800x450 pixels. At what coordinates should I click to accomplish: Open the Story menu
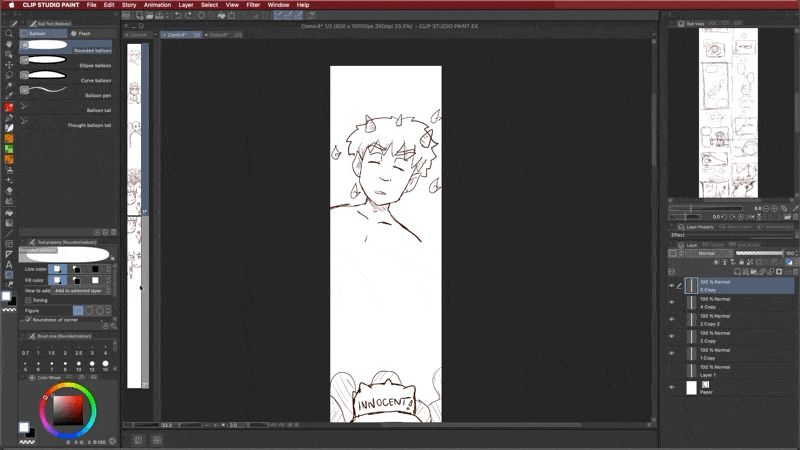click(x=129, y=5)
